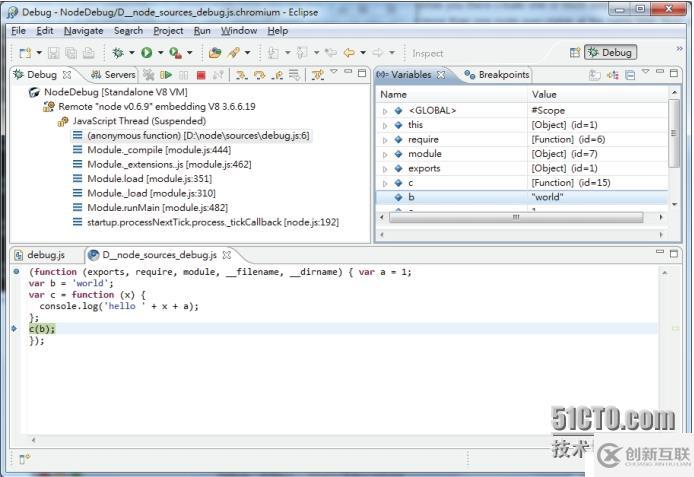The image size is (694, 477).
Task: Maximize the Variables view panel
Action: click(674, 73)
